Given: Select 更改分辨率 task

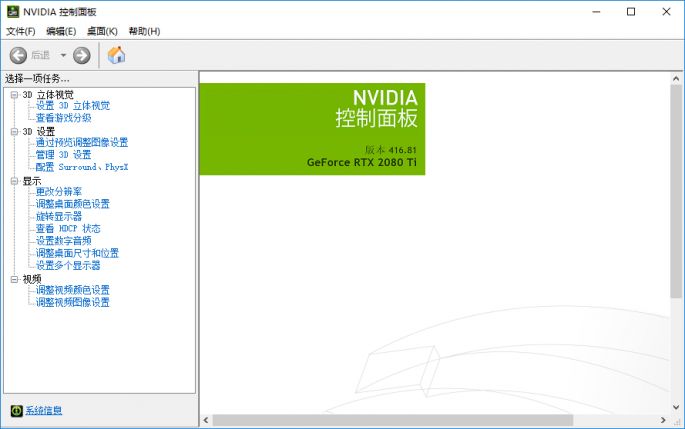Looking at the screenshot, I should [59, 192].
